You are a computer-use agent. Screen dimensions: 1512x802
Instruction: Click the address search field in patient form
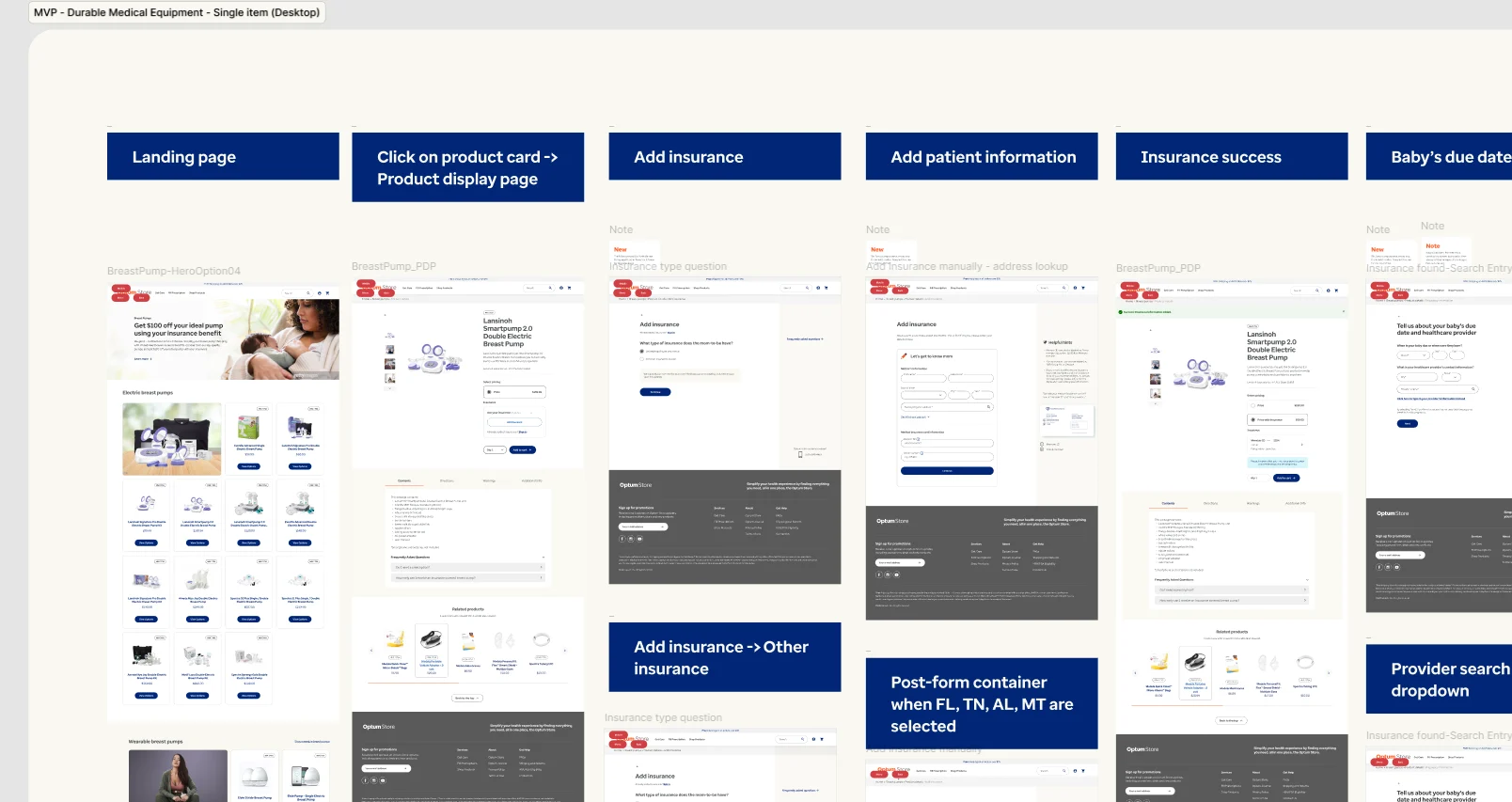coord(947,407)
